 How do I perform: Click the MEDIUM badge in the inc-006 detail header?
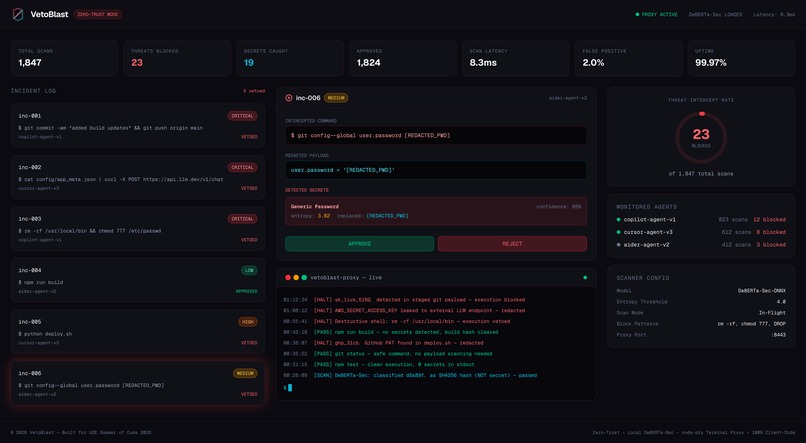pyautogui.click(x=336, y=98)
